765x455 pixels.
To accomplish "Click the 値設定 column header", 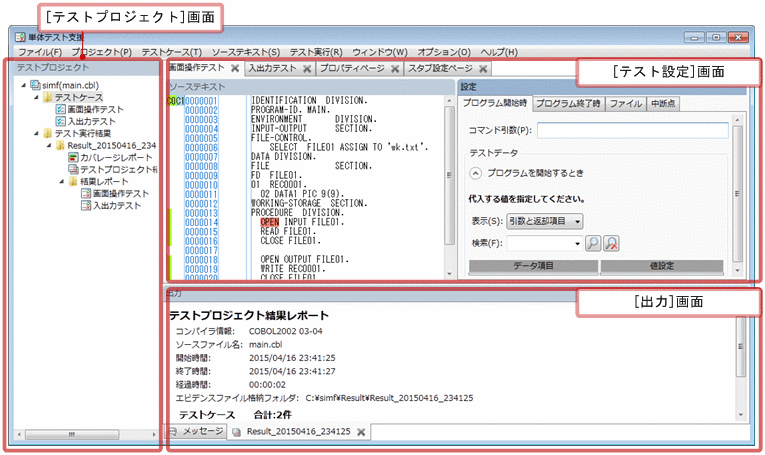I will tap(662, 266).
